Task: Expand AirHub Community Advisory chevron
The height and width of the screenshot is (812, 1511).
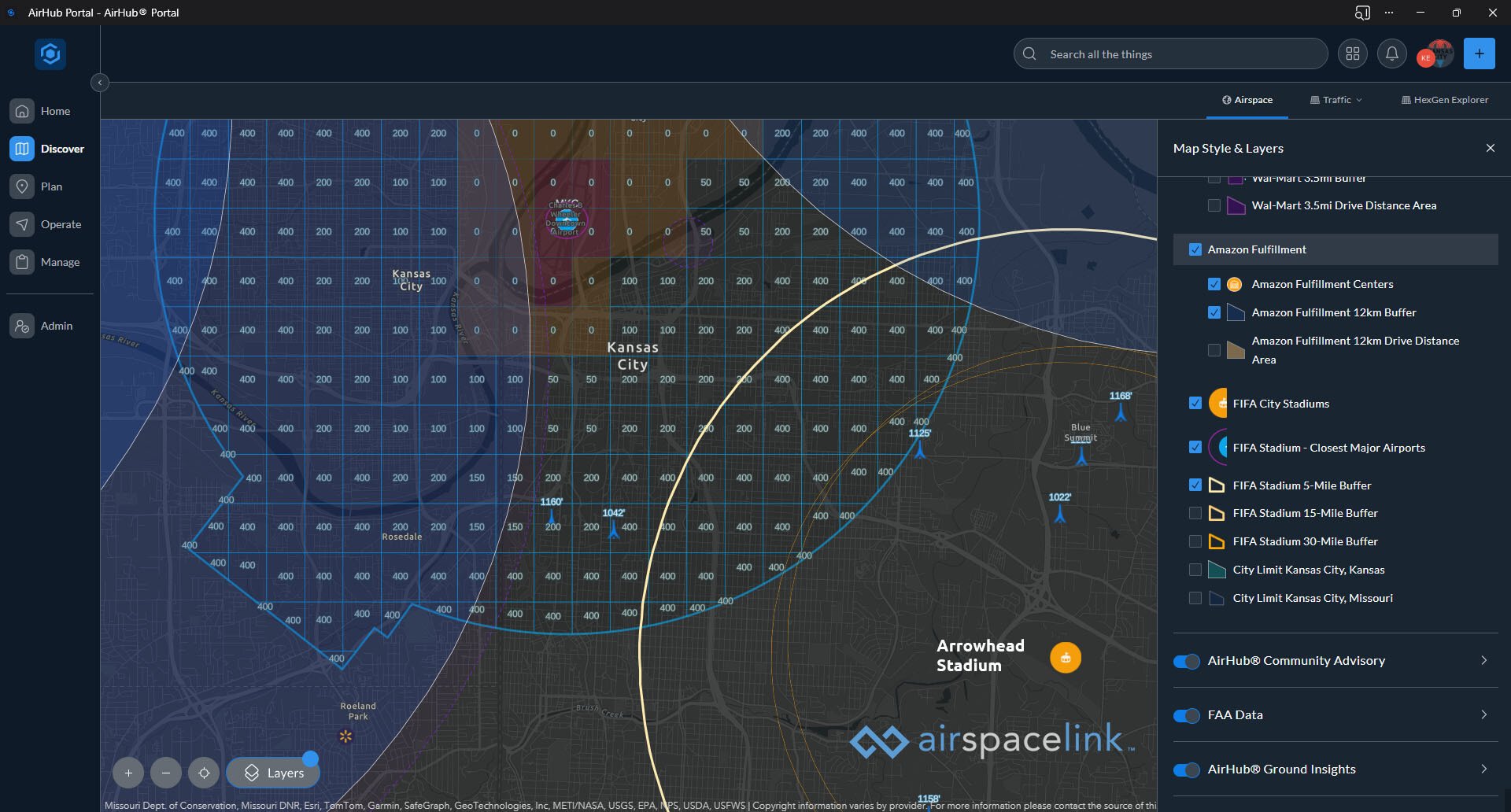Action: pos(1484,660)
